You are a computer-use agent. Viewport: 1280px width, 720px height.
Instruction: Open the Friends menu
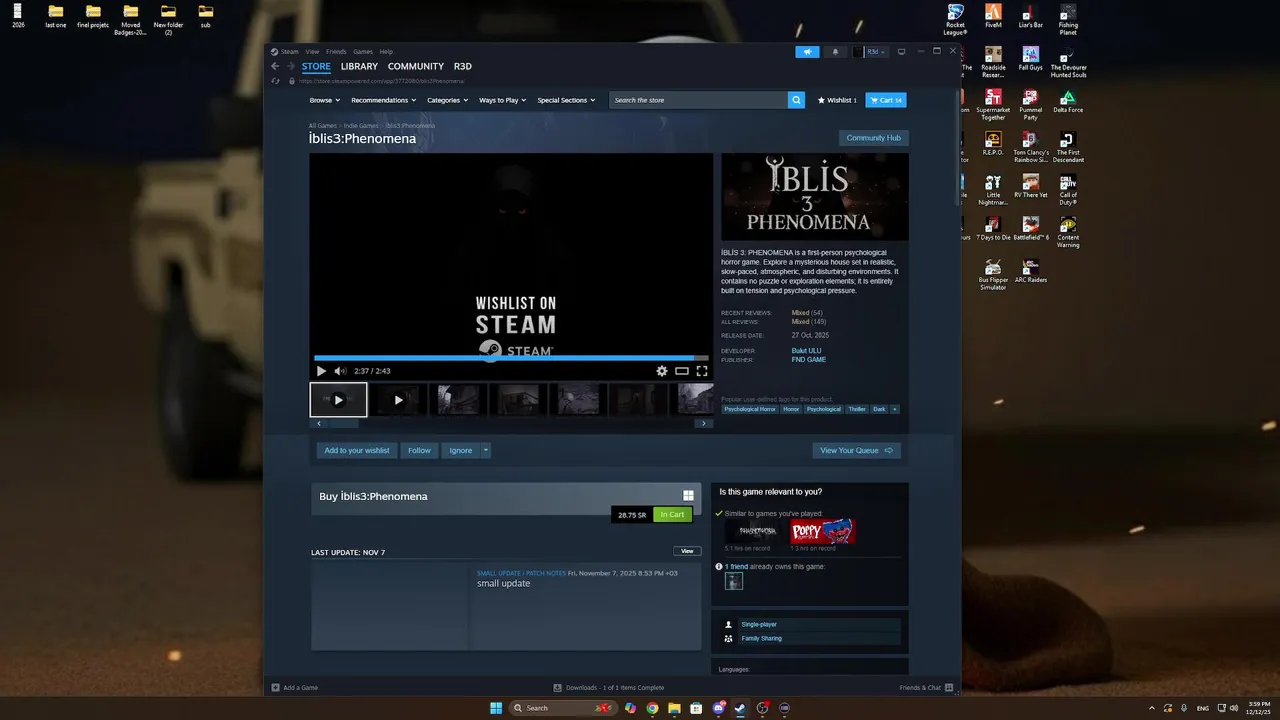pos(336,51)
